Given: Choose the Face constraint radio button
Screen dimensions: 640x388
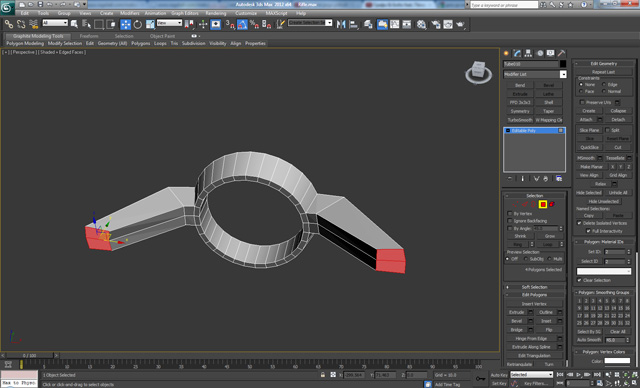Looking at the screenshot, I should coord(581,91).
